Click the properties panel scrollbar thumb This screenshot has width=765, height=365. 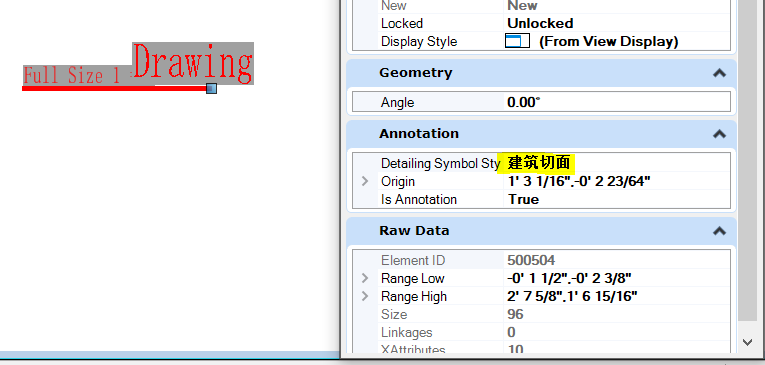pyautogui.click(x=748, y=161)
